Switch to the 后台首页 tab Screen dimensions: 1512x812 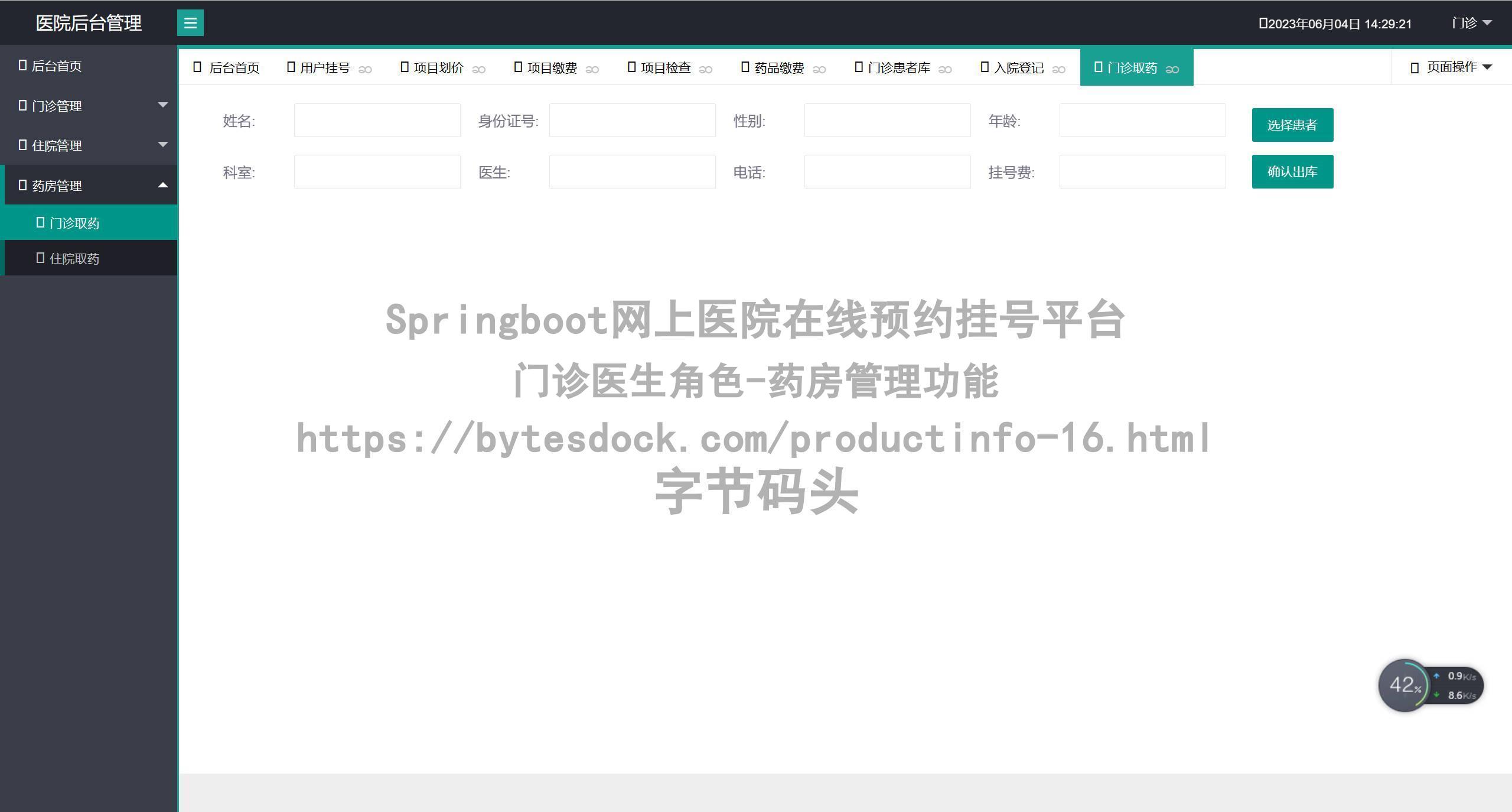(x=227, y=68)
